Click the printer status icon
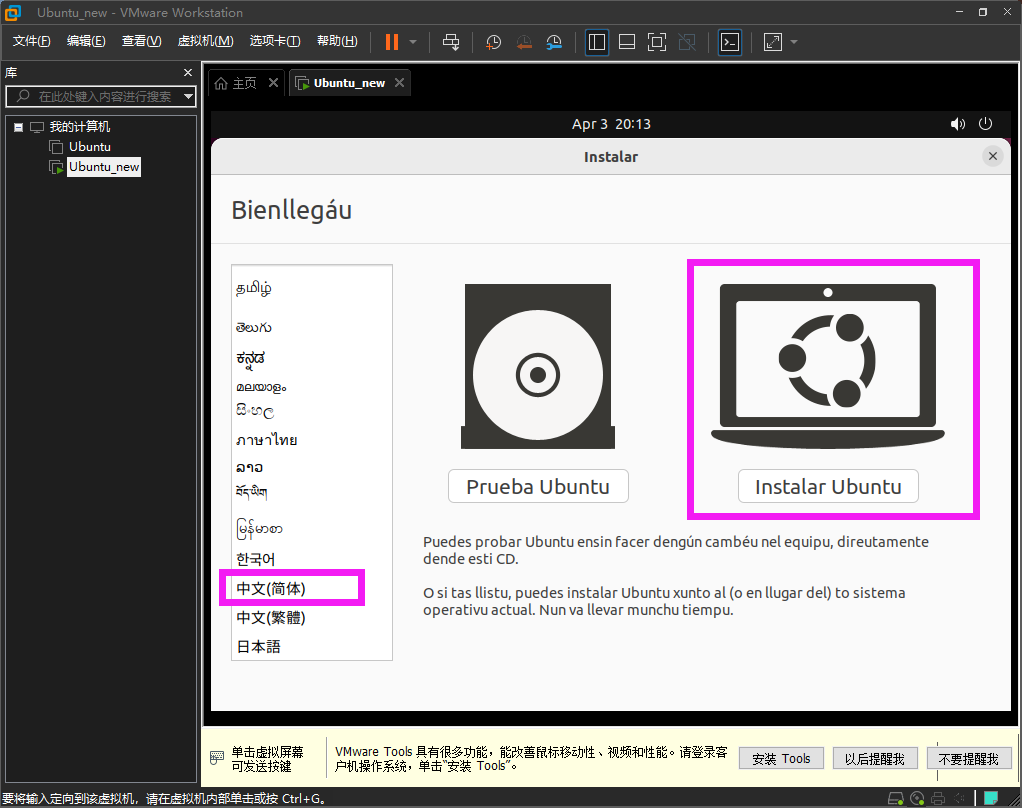The width and height of the screenshot is (1022, 808). tap(938, 798)
